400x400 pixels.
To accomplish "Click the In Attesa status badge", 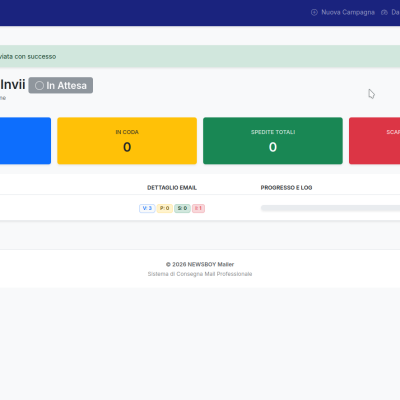I will coord(61,85).
